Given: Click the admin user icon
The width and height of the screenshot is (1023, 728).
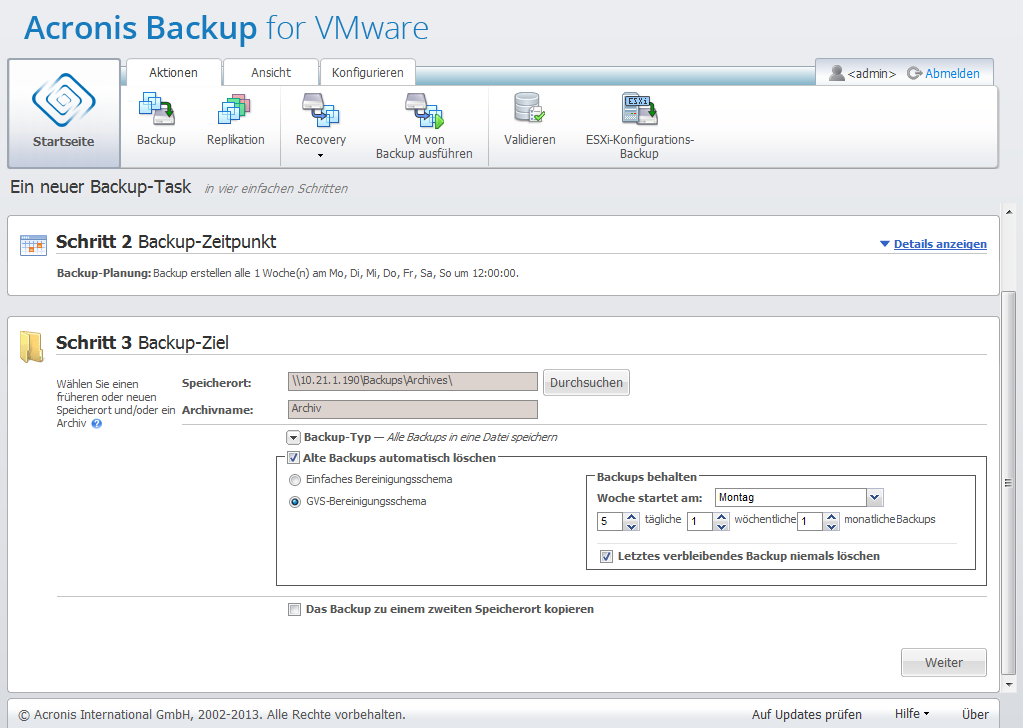Looking at the screenshot, I should tap(836, 72).
